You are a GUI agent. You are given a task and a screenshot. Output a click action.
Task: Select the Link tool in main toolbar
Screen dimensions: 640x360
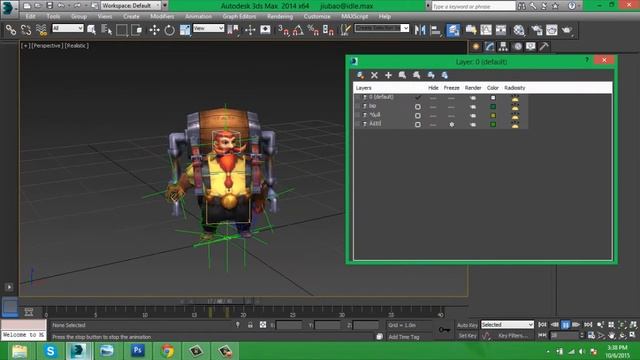pyautogui.click(x=11, y=30)
